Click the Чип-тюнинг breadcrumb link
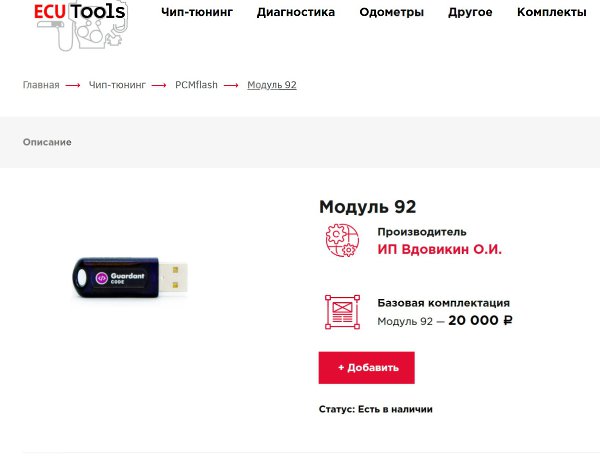The image size is (600, 456). [119, 85]
